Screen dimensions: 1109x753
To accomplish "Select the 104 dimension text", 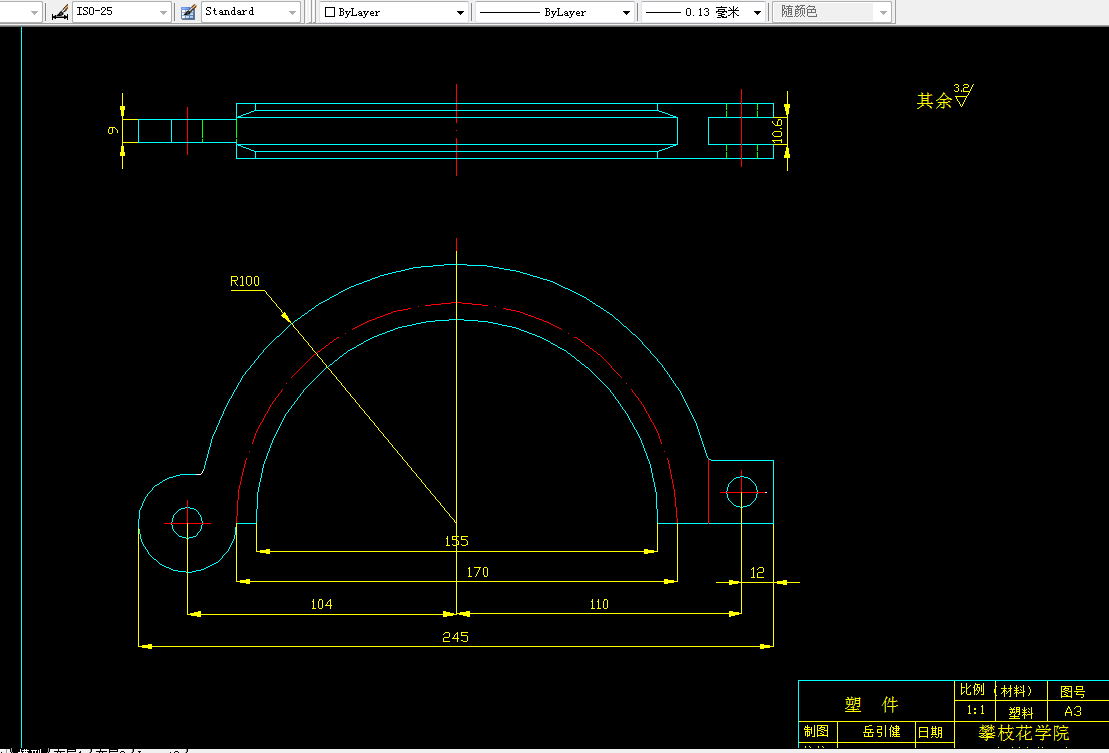I will (x=321, y=604).
